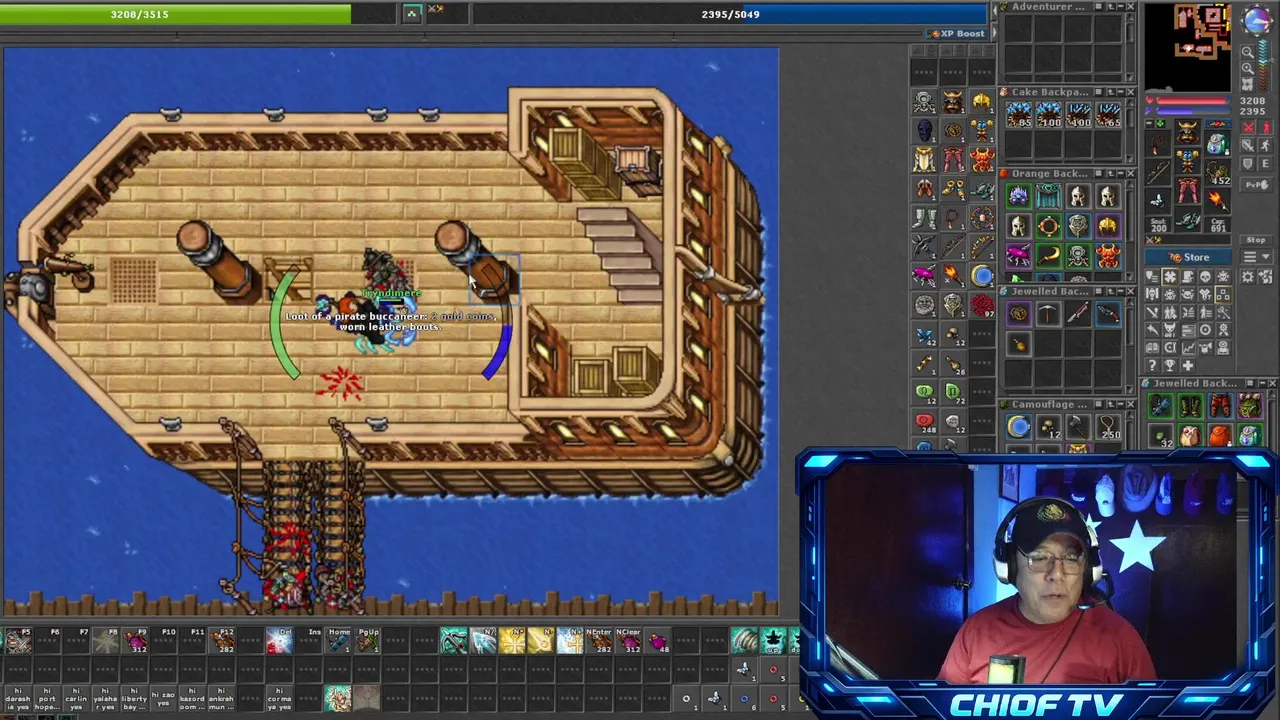The width and height of the screenshot is (1280, 720).
Task: Select the blue ring in Camouflage Backpack
Action: (1018, 427)
